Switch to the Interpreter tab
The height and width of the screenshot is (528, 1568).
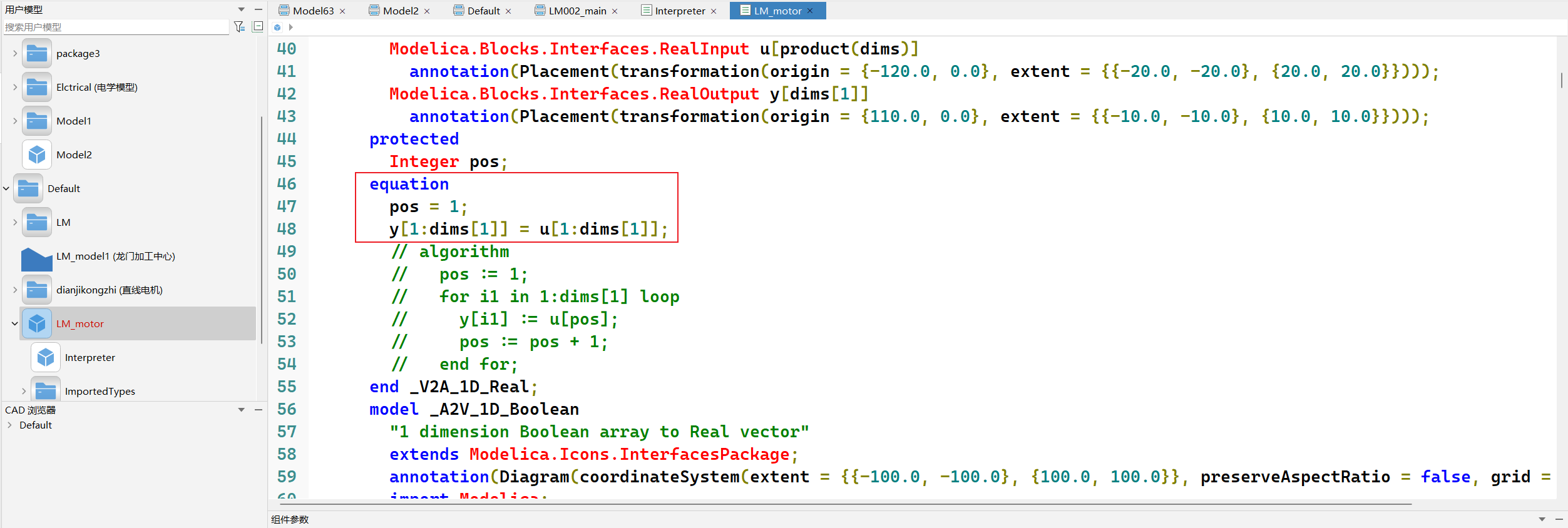679,11
